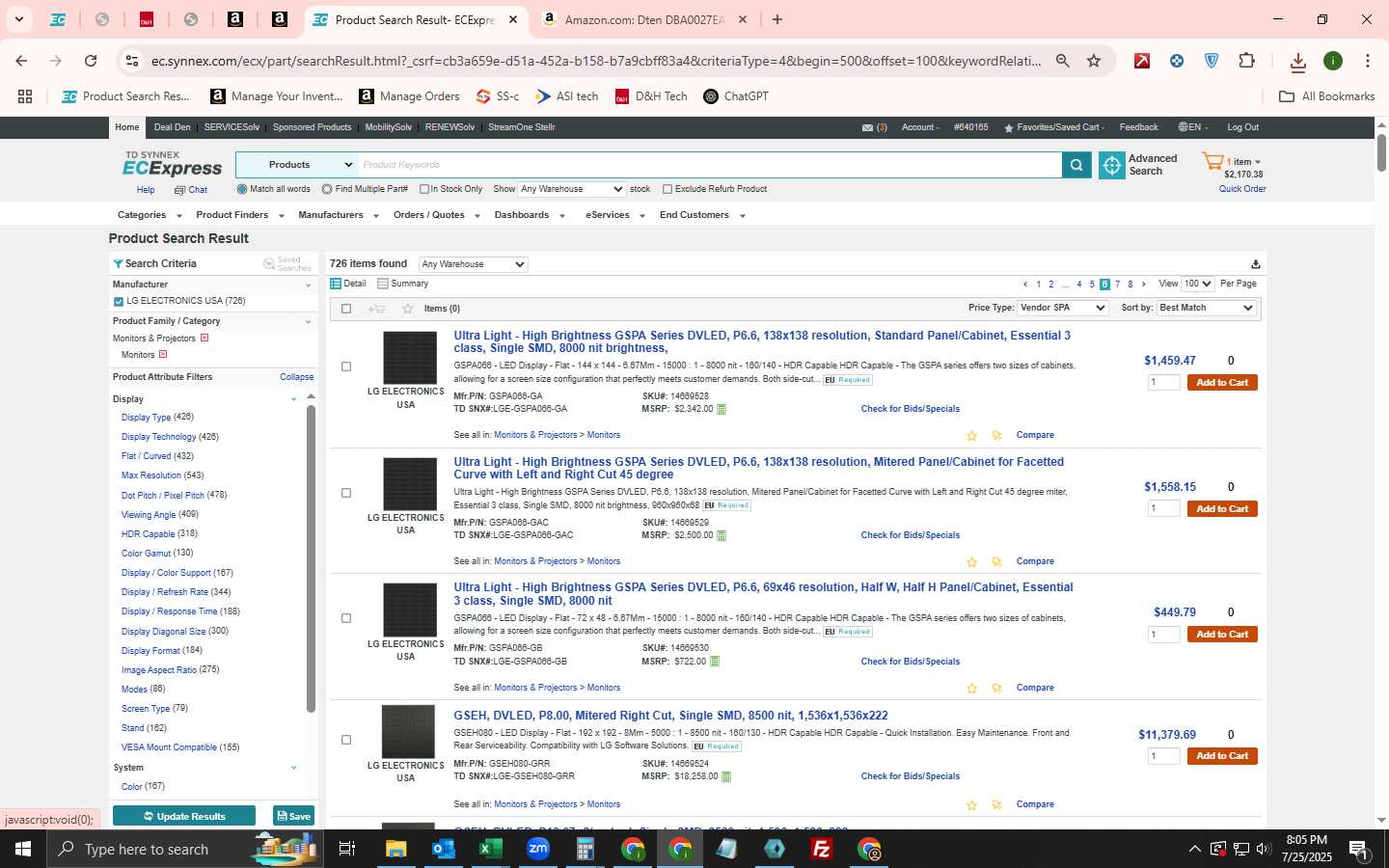Click Compare link for GSEH080-GRR

pyautogui.click(x=1035, y=804)
